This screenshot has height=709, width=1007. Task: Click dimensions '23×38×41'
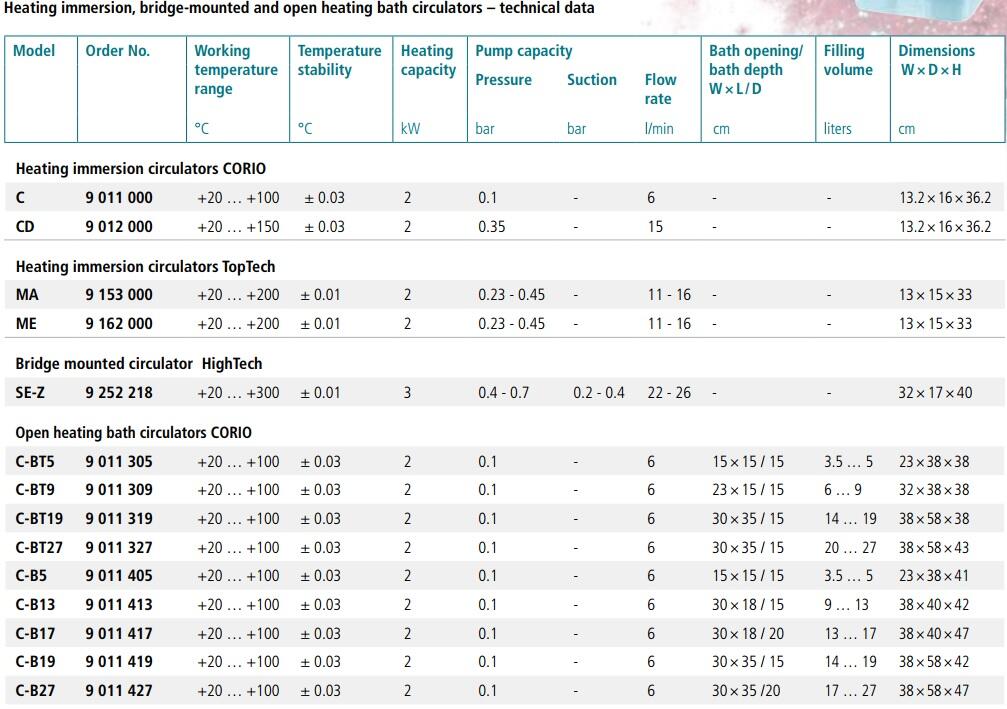coord(933,576)
